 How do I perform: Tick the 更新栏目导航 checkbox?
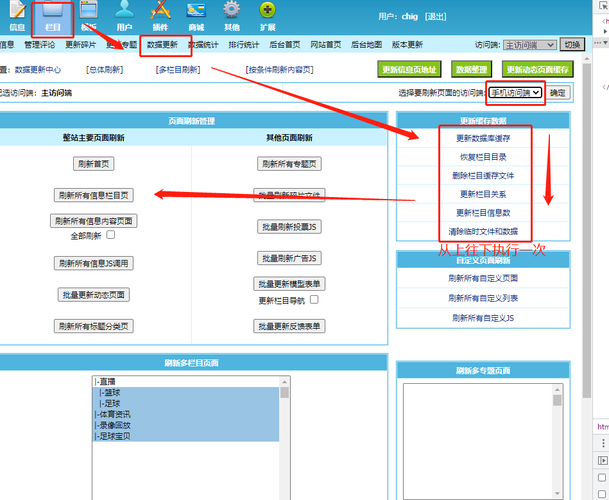coord(314,300)
